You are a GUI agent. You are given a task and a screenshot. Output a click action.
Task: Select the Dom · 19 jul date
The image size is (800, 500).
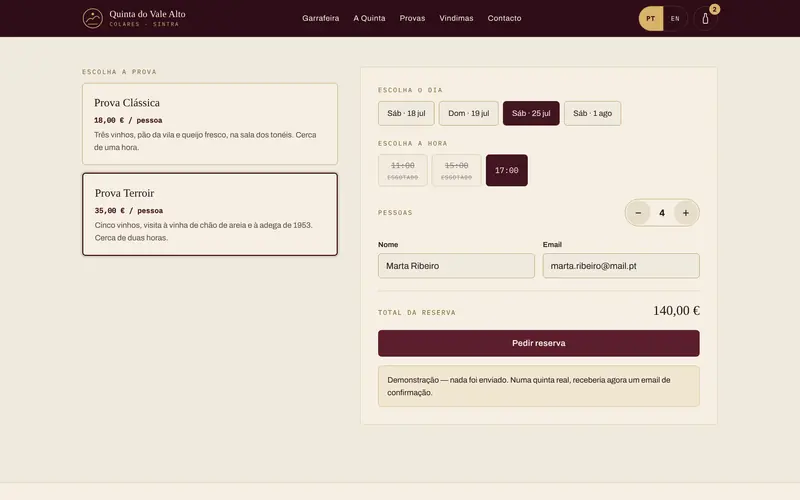pos(468,113)
